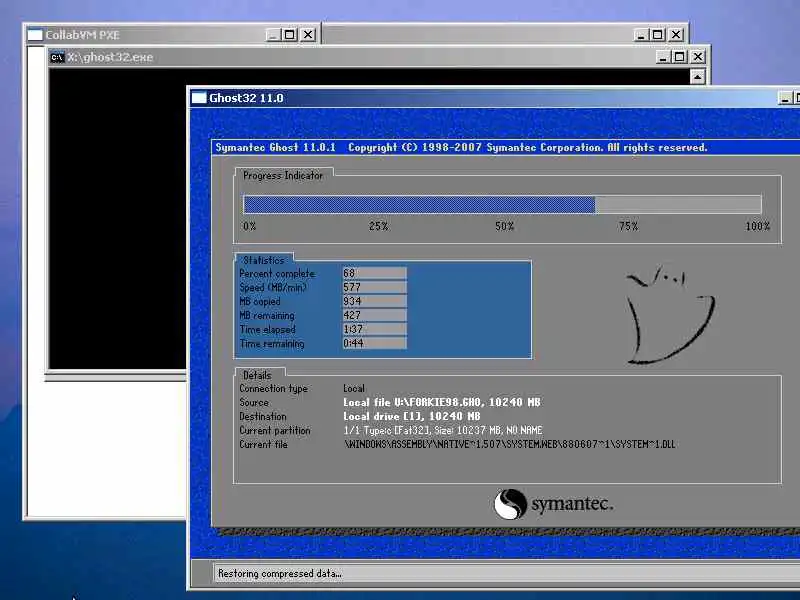The height and width of the screenshot is (600, 800).
Task: Click the 75% progress marker label
Action: pos(628,226)
